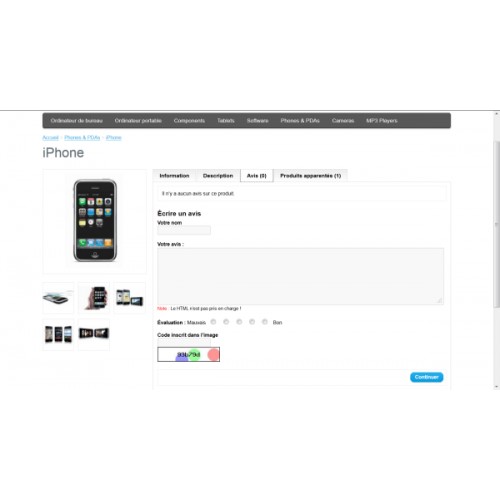The image size is (500, 500).
Task: Open the Produits apparentés (1) tab
Action: pyautogui.click(x=310, y=176)
